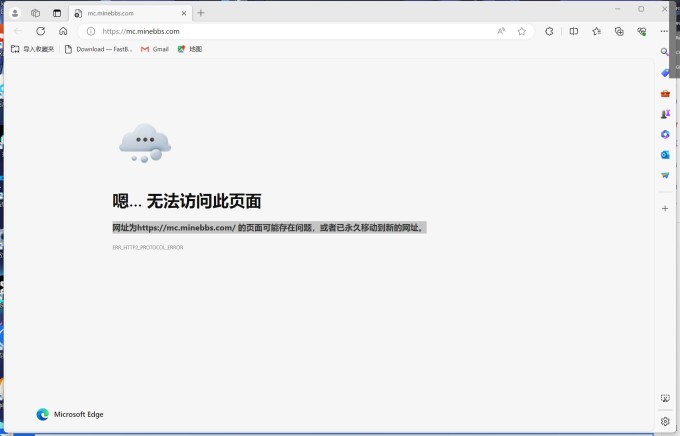The height and width of the screenshot is (436, 680).
Task: View site information icon in address bar
Action: point(91,31)
